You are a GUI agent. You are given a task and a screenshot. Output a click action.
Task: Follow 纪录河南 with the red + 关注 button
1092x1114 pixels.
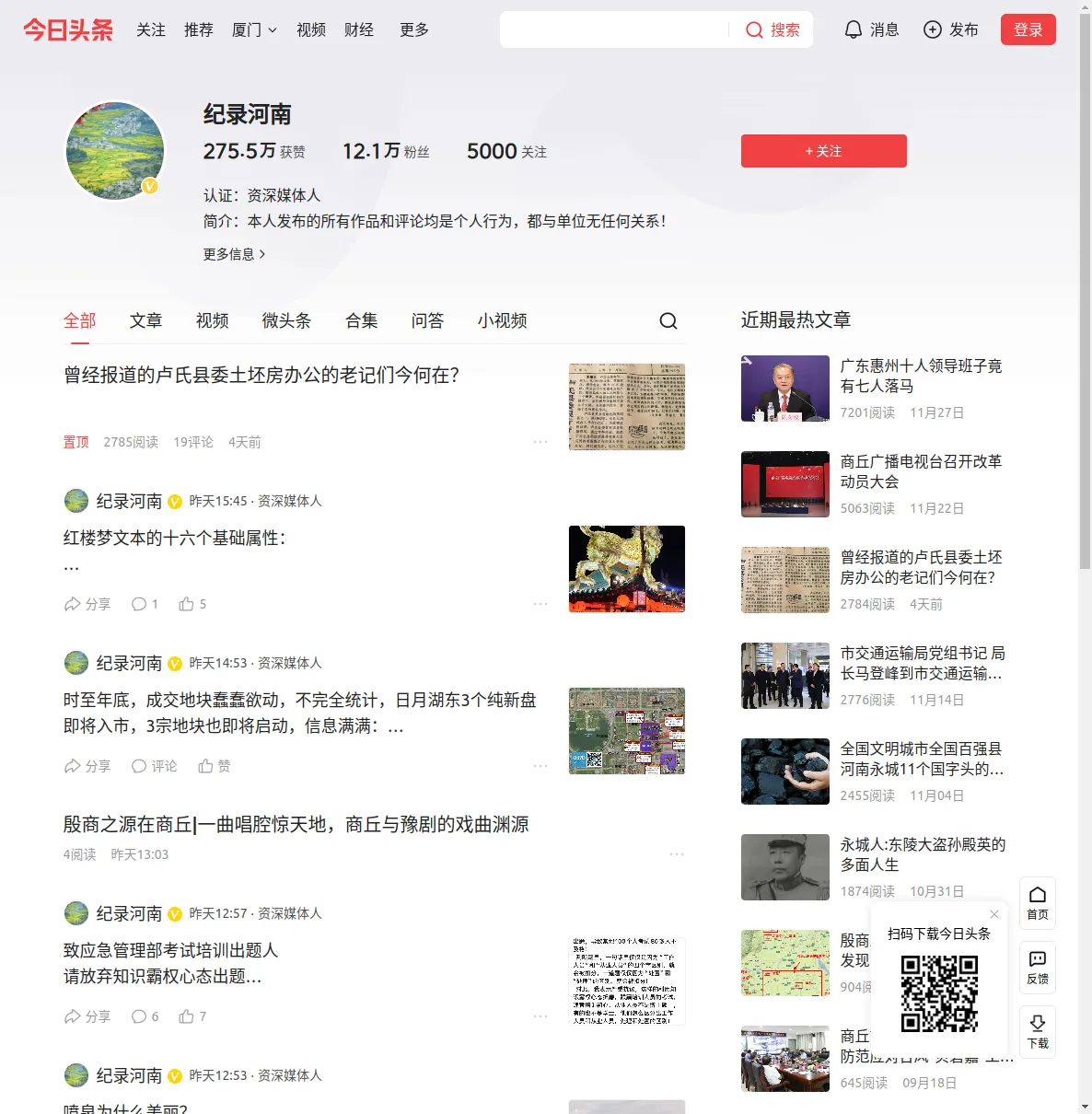[824, 151]
